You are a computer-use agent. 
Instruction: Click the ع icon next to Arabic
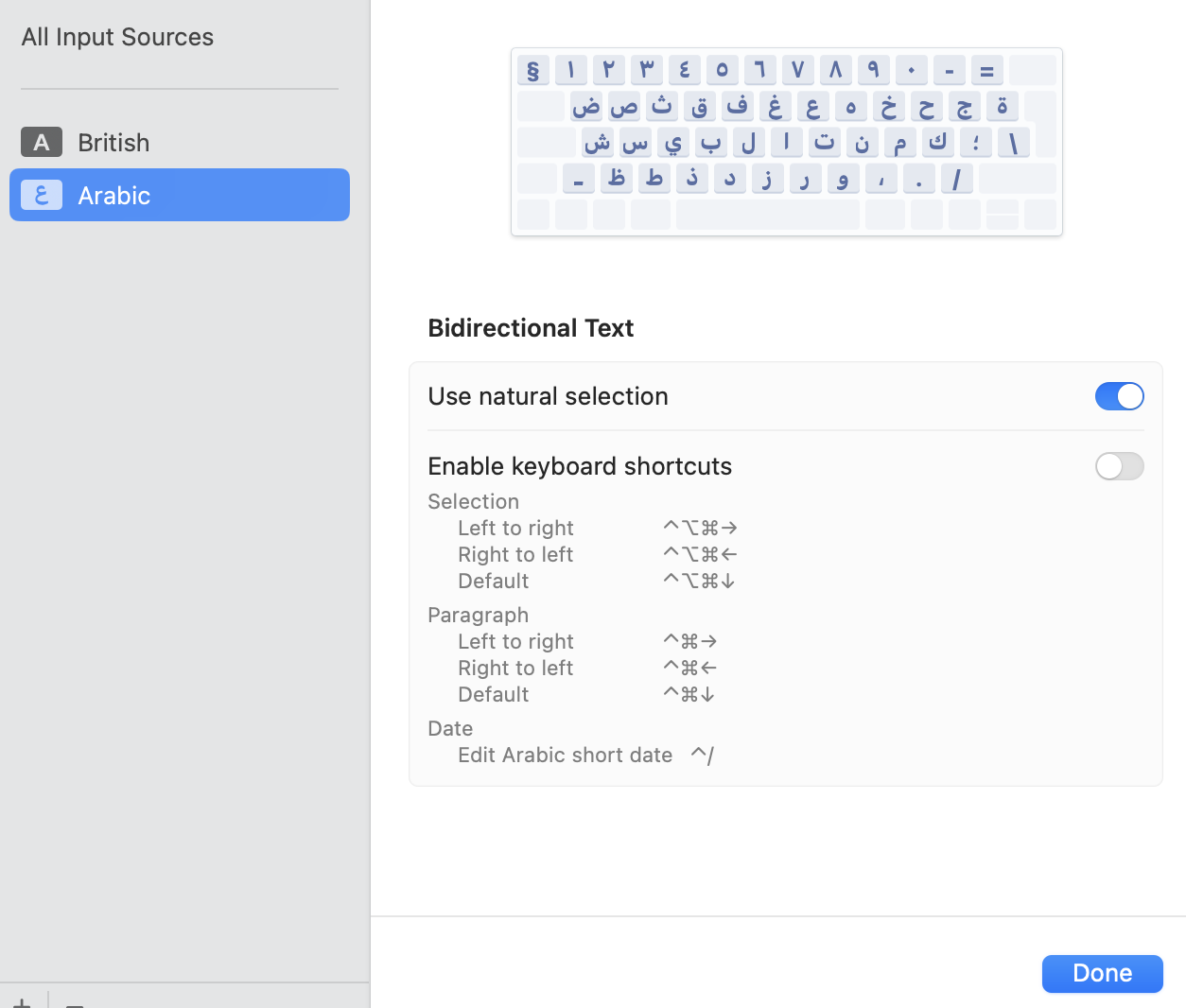[40, 195]
